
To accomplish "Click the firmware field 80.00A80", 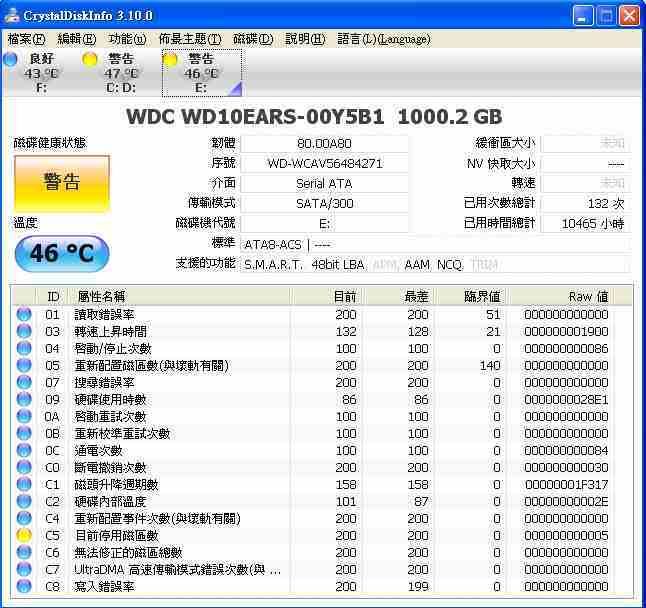I will (x=324, y=144).
